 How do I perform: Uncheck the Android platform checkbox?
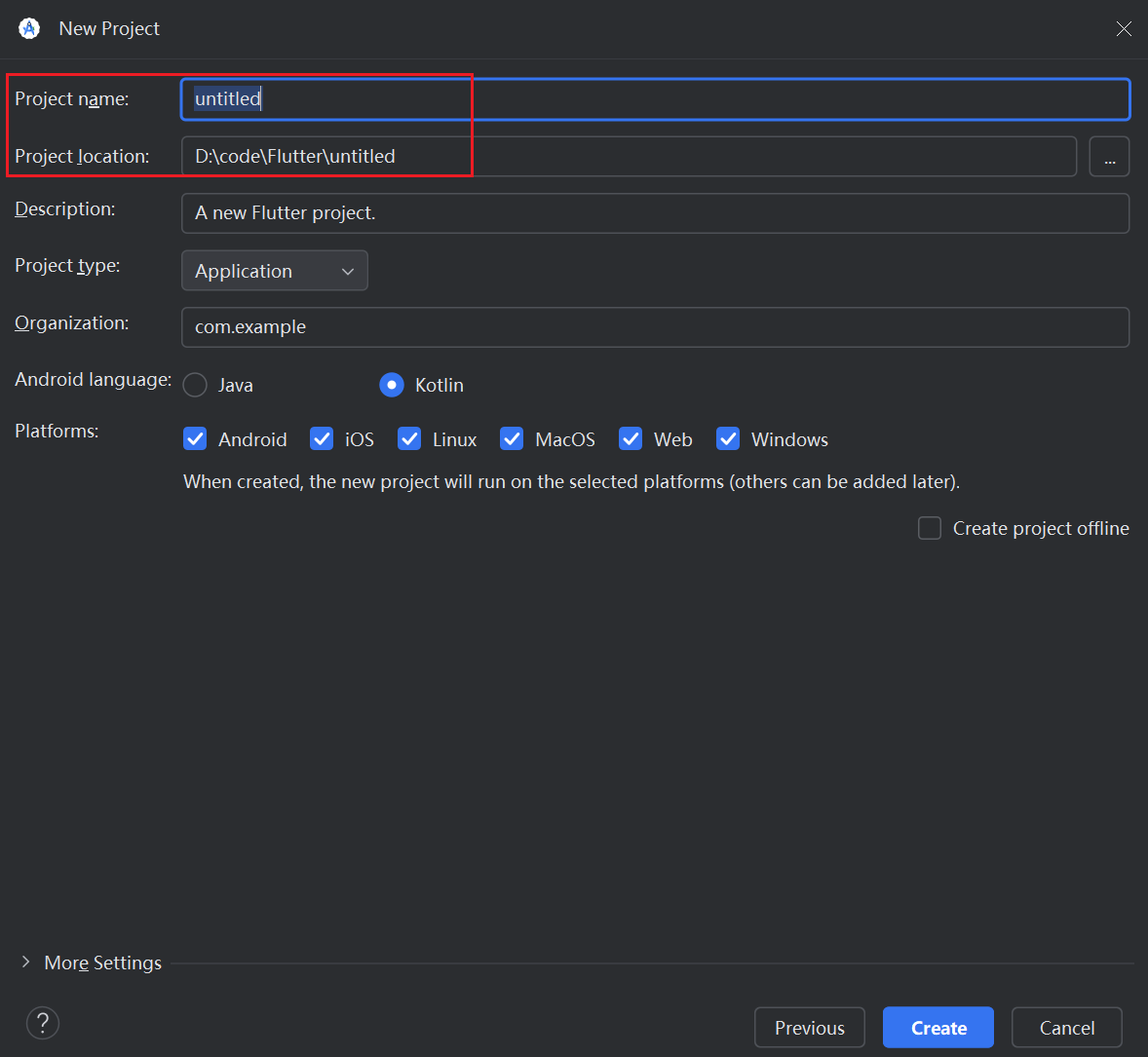pyautogui.click(x=195, y=439)
